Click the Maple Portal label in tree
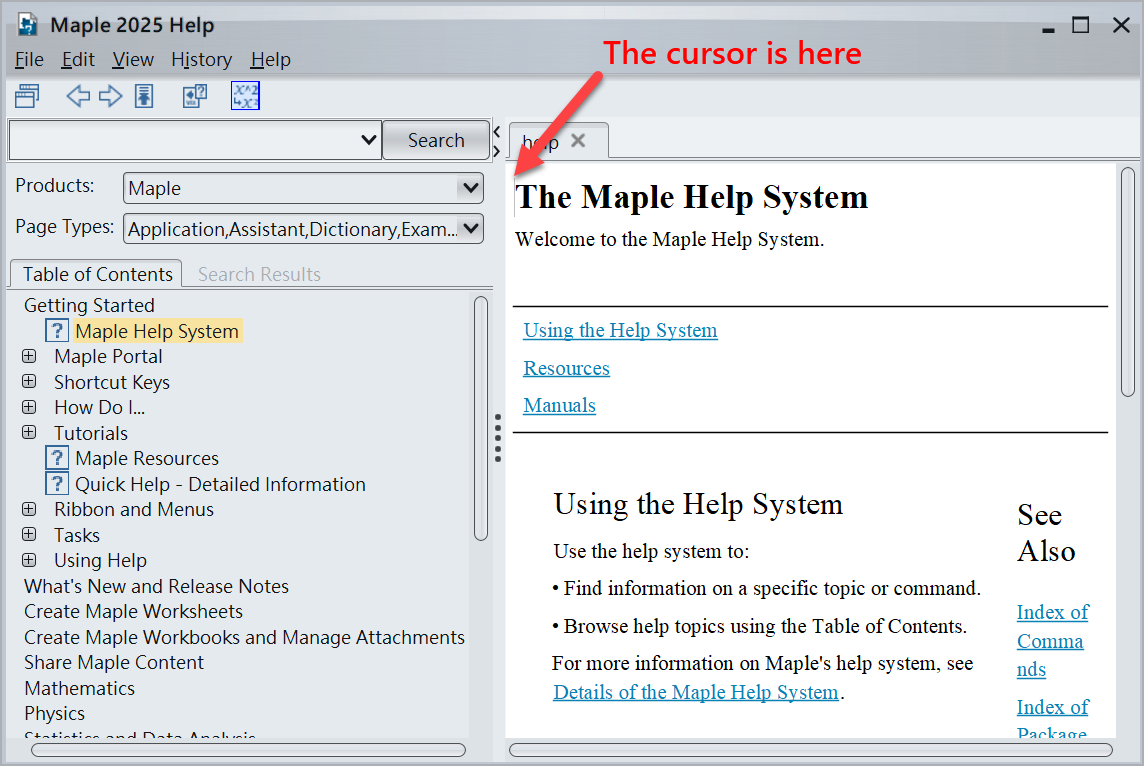The image size is (1144, 766). coord(108,357)
